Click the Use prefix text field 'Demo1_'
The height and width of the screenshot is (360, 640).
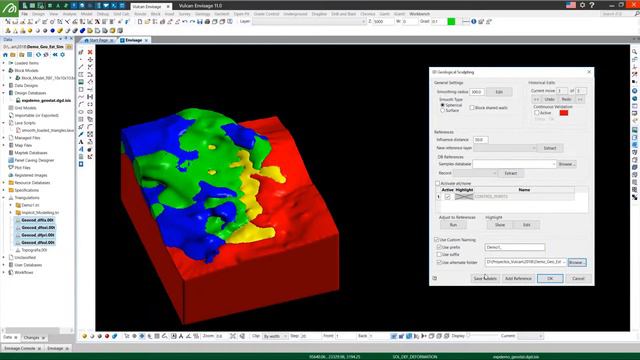point(515,247)
